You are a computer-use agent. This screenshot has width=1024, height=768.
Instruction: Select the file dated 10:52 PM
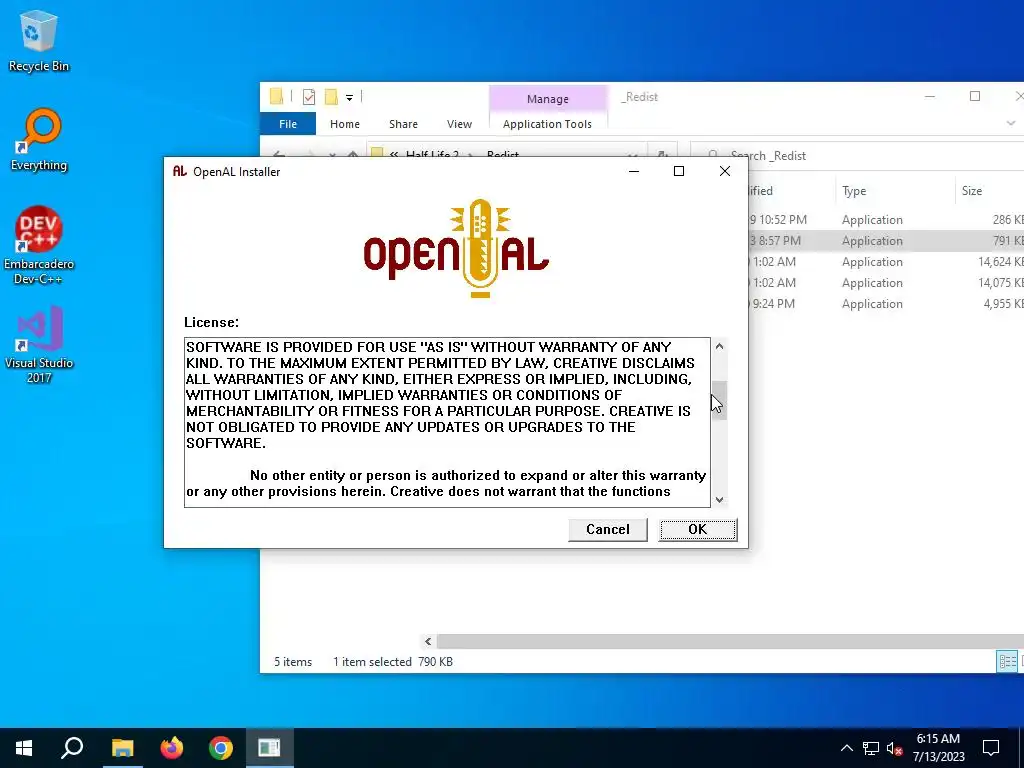coord(886,220)
